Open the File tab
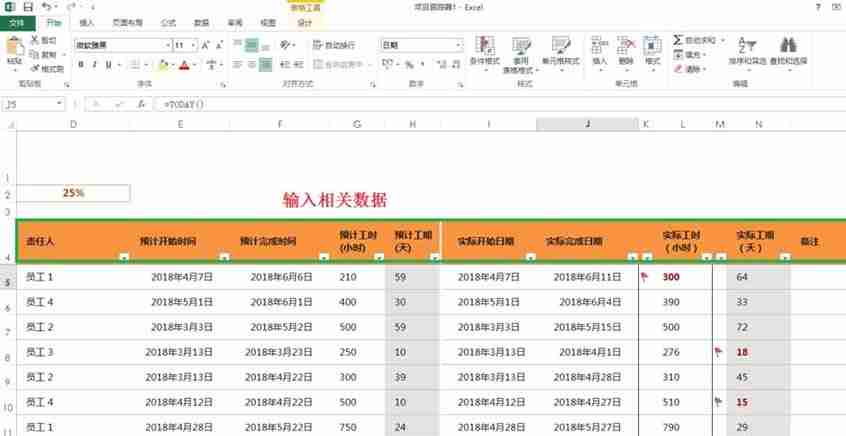 (x=17, y=23)
